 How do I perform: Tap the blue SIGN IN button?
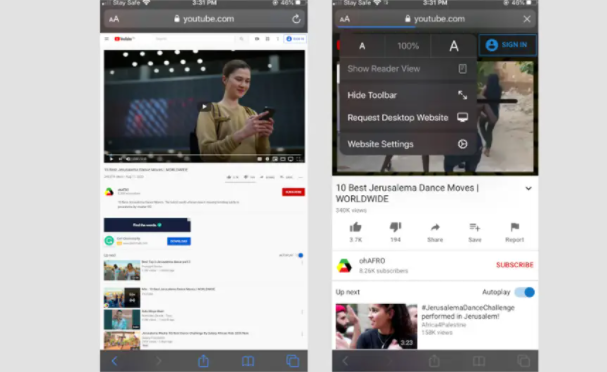tap(508, 45)
